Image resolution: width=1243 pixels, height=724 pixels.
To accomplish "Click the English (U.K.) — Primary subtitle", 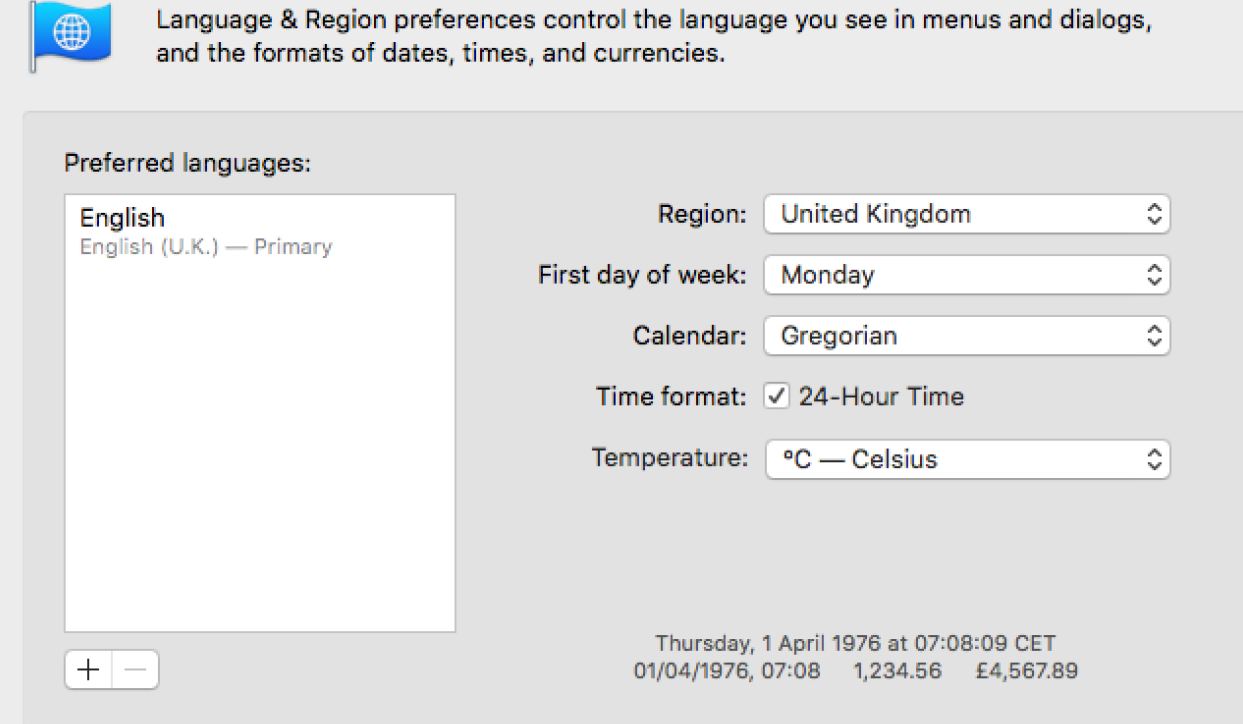I will pos(206,247).
